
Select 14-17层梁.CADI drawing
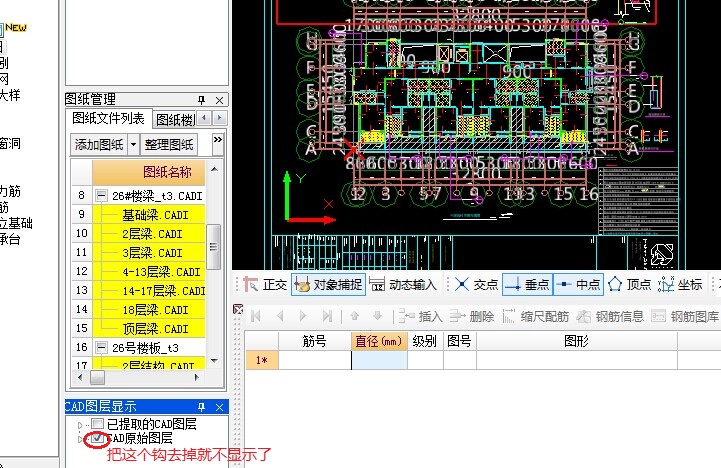pyautogui.click(x=149, y=291)
